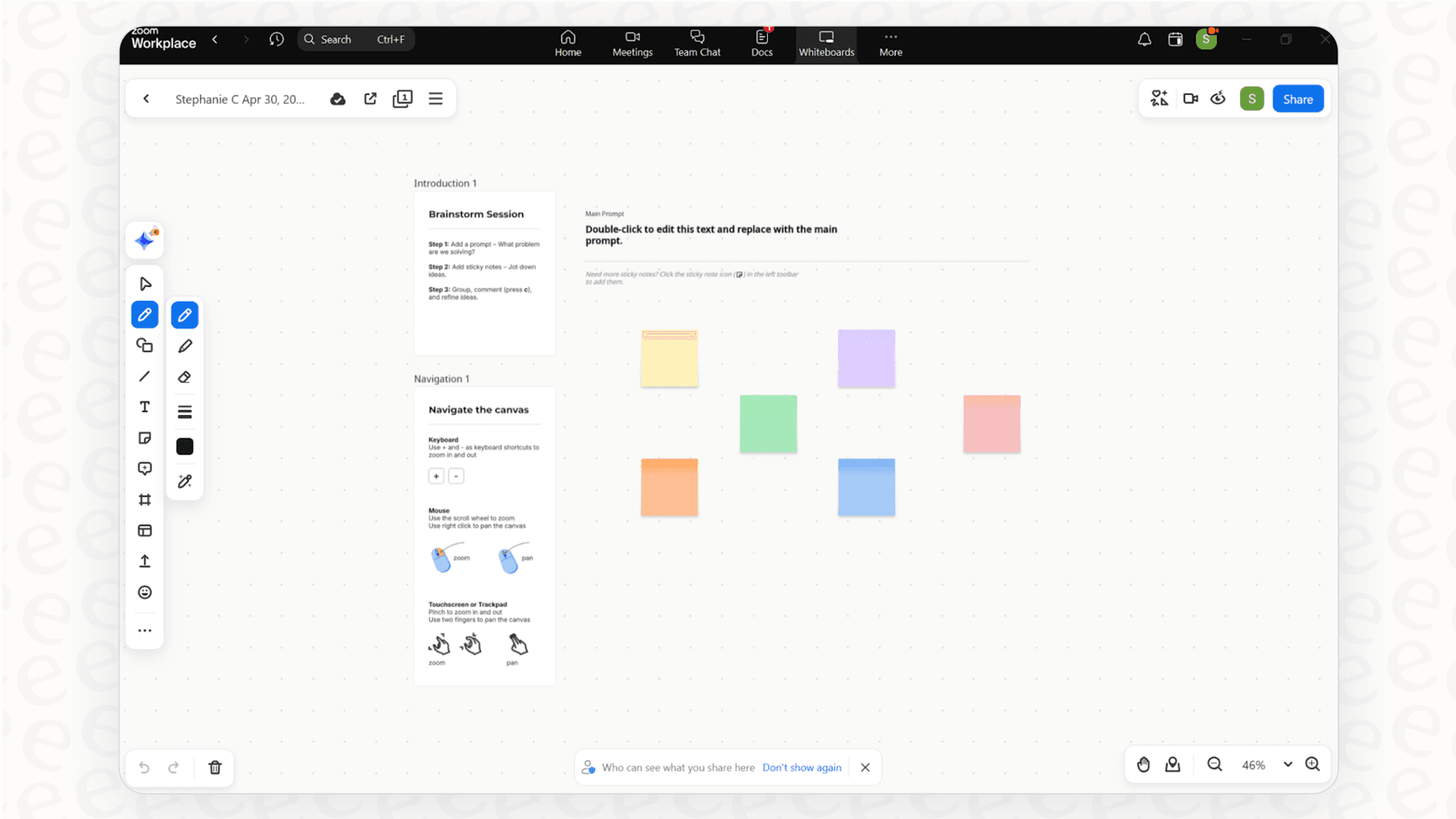Select the Comment bubble tool

[x=145, y=468]
